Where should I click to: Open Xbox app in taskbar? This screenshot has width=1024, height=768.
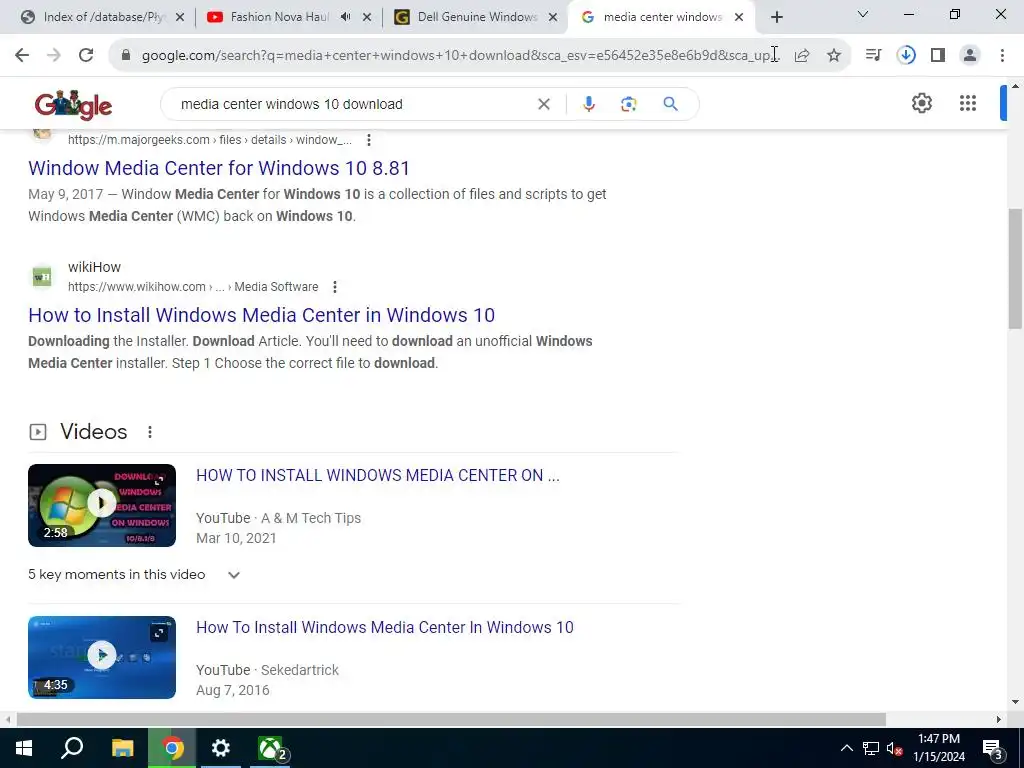point(270,748)
